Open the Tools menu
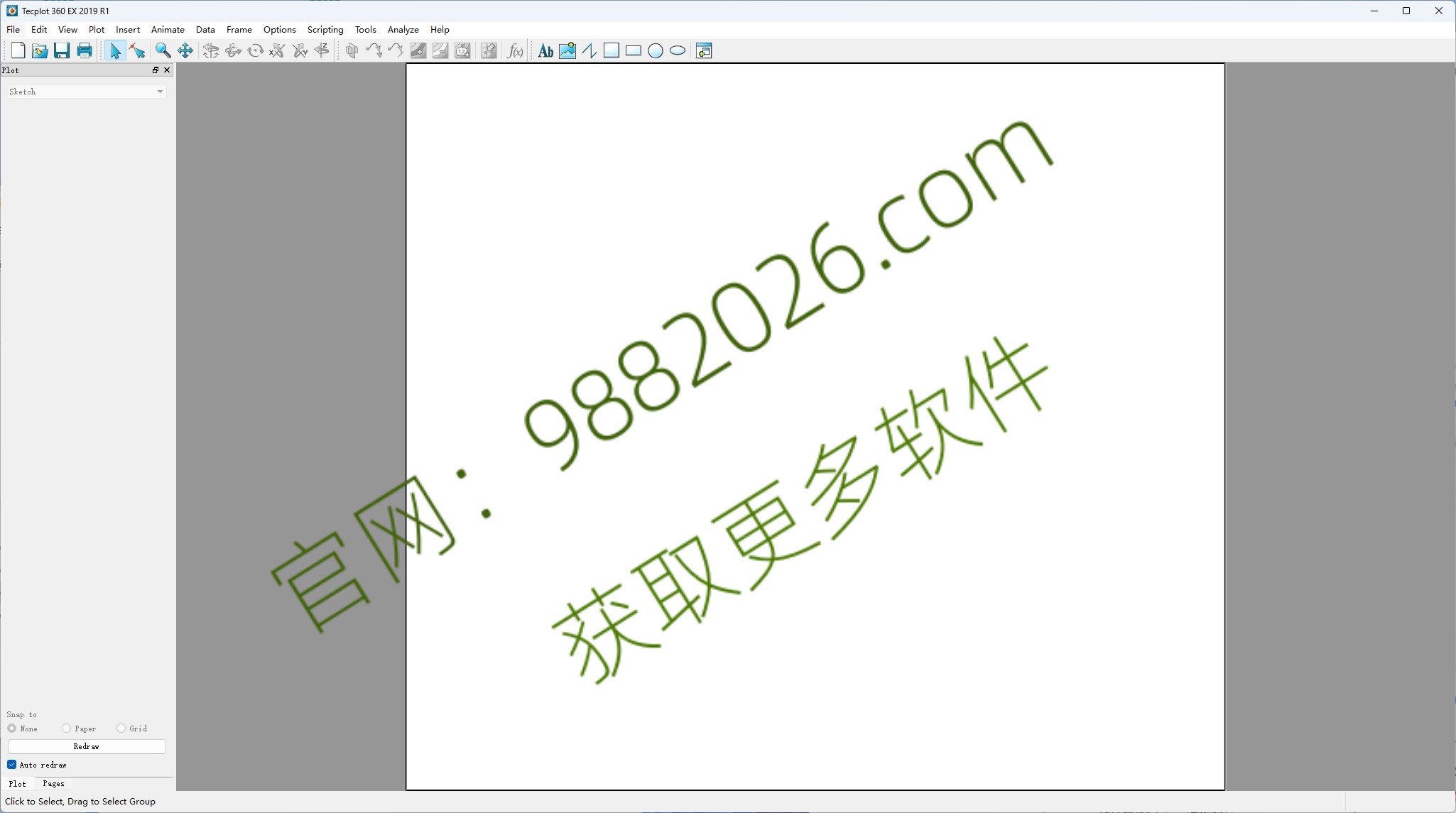 pos(366,29)
